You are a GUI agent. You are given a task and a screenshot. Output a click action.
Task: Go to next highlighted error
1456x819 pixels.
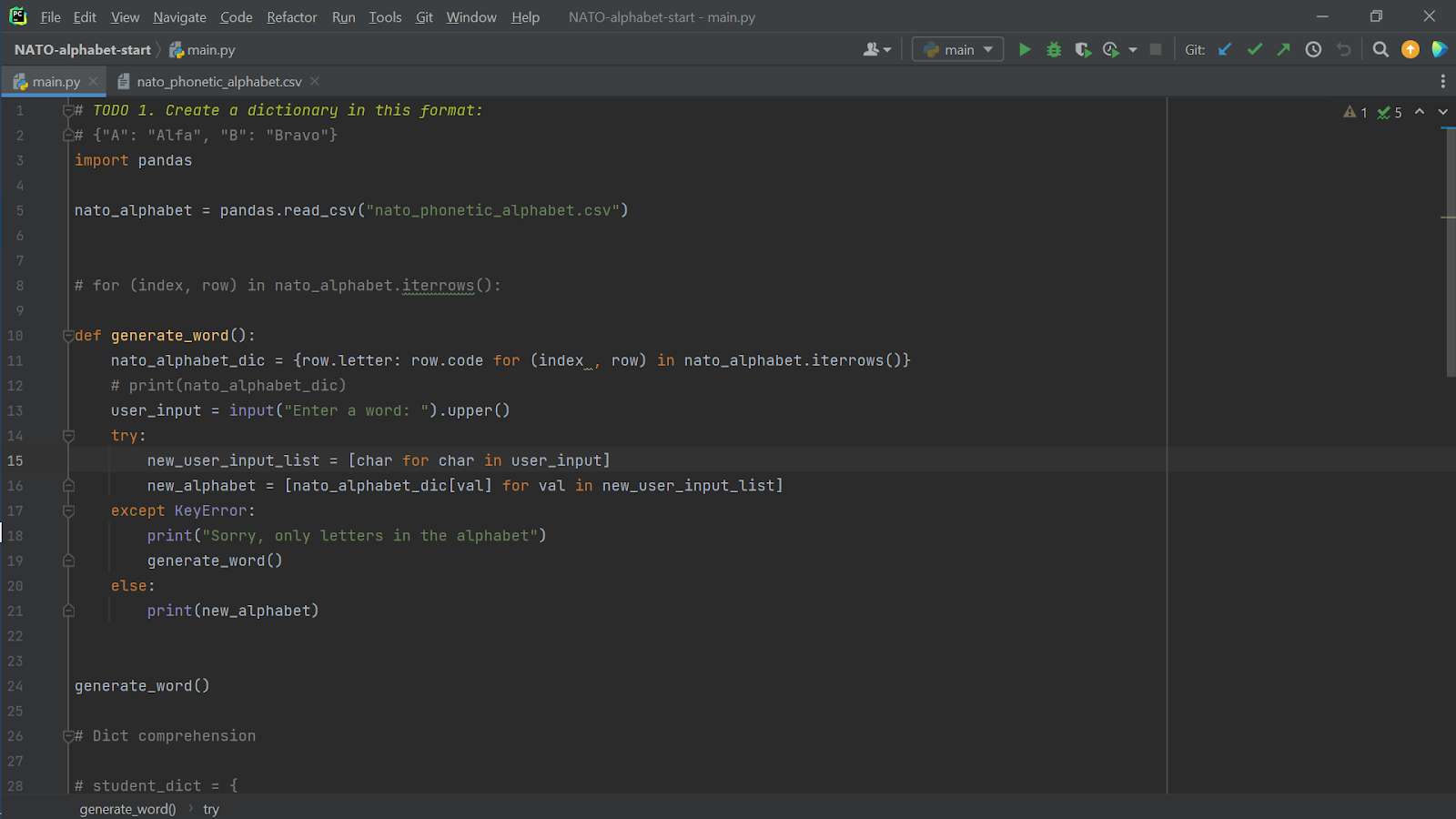pos(1443,112)
